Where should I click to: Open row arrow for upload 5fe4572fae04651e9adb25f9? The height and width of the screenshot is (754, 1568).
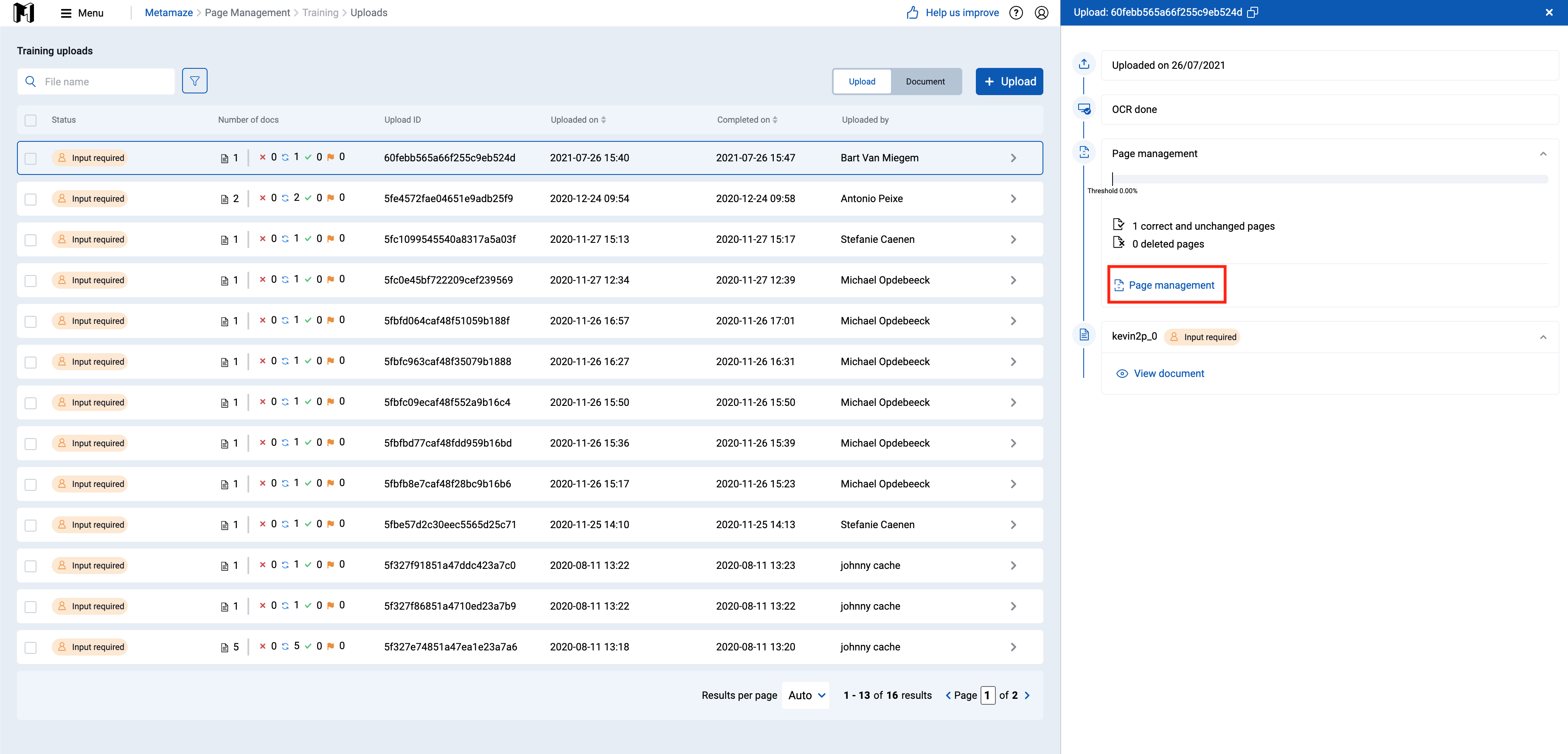point(1014,199)
